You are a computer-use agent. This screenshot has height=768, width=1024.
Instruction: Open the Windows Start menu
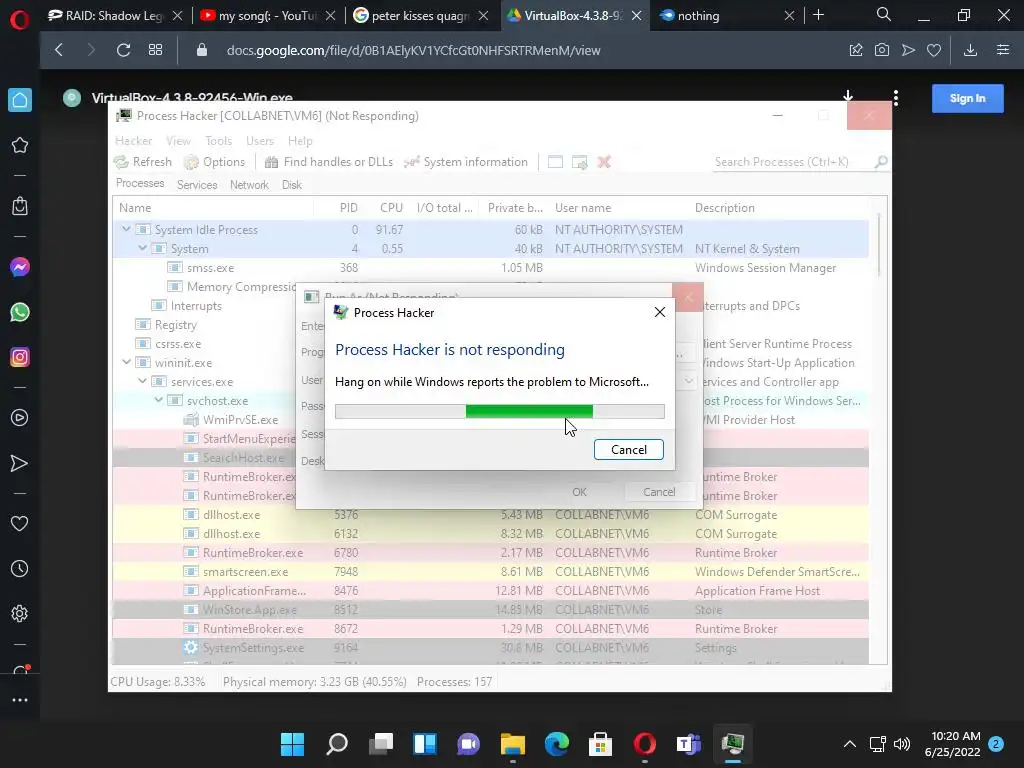pos(292,743)
